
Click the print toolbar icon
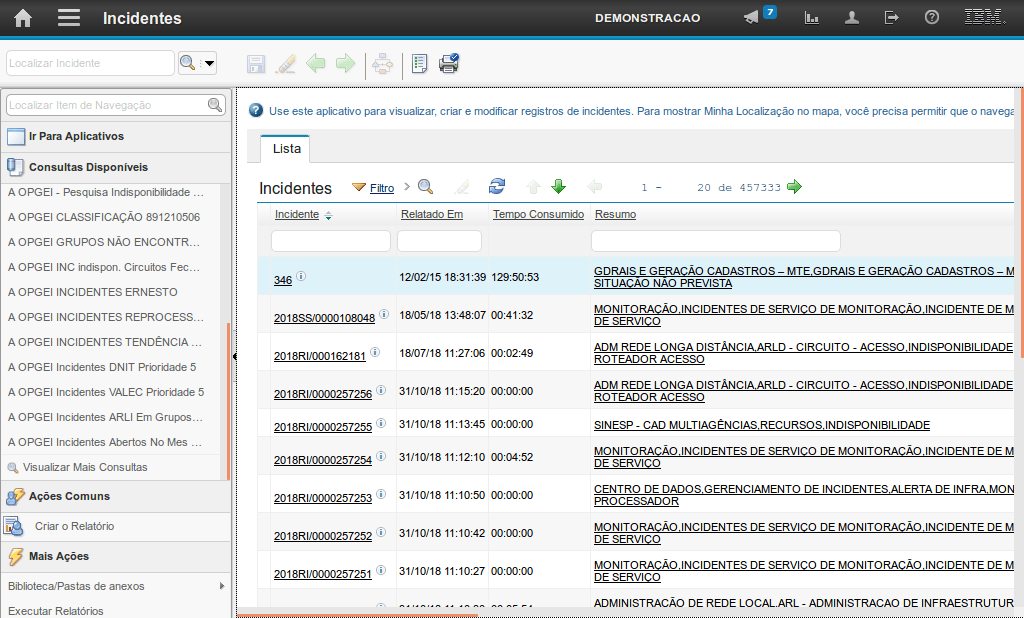tap(449, 63)
